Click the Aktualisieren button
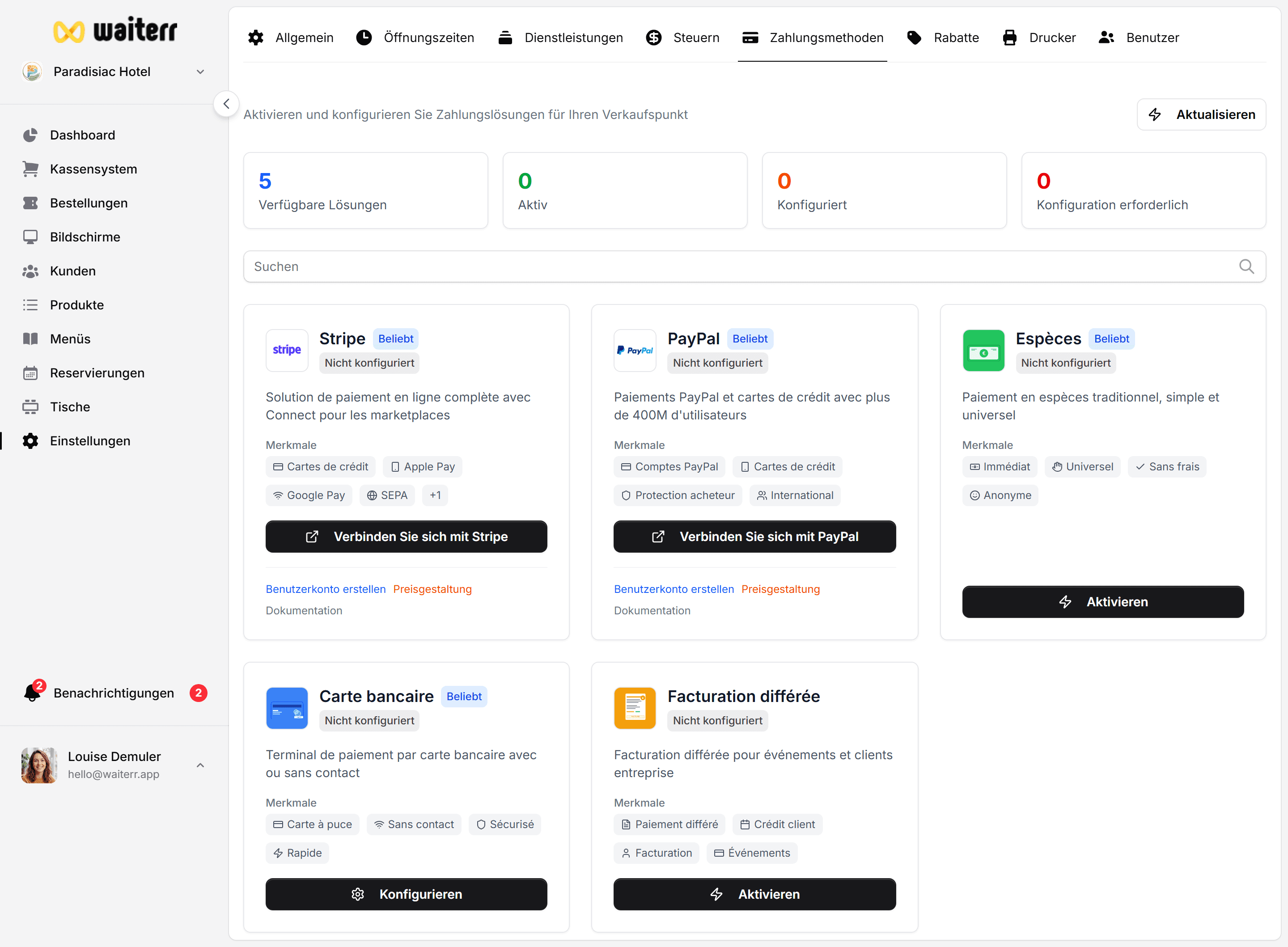The image size is (1288, 947). tap(1201, 114)
